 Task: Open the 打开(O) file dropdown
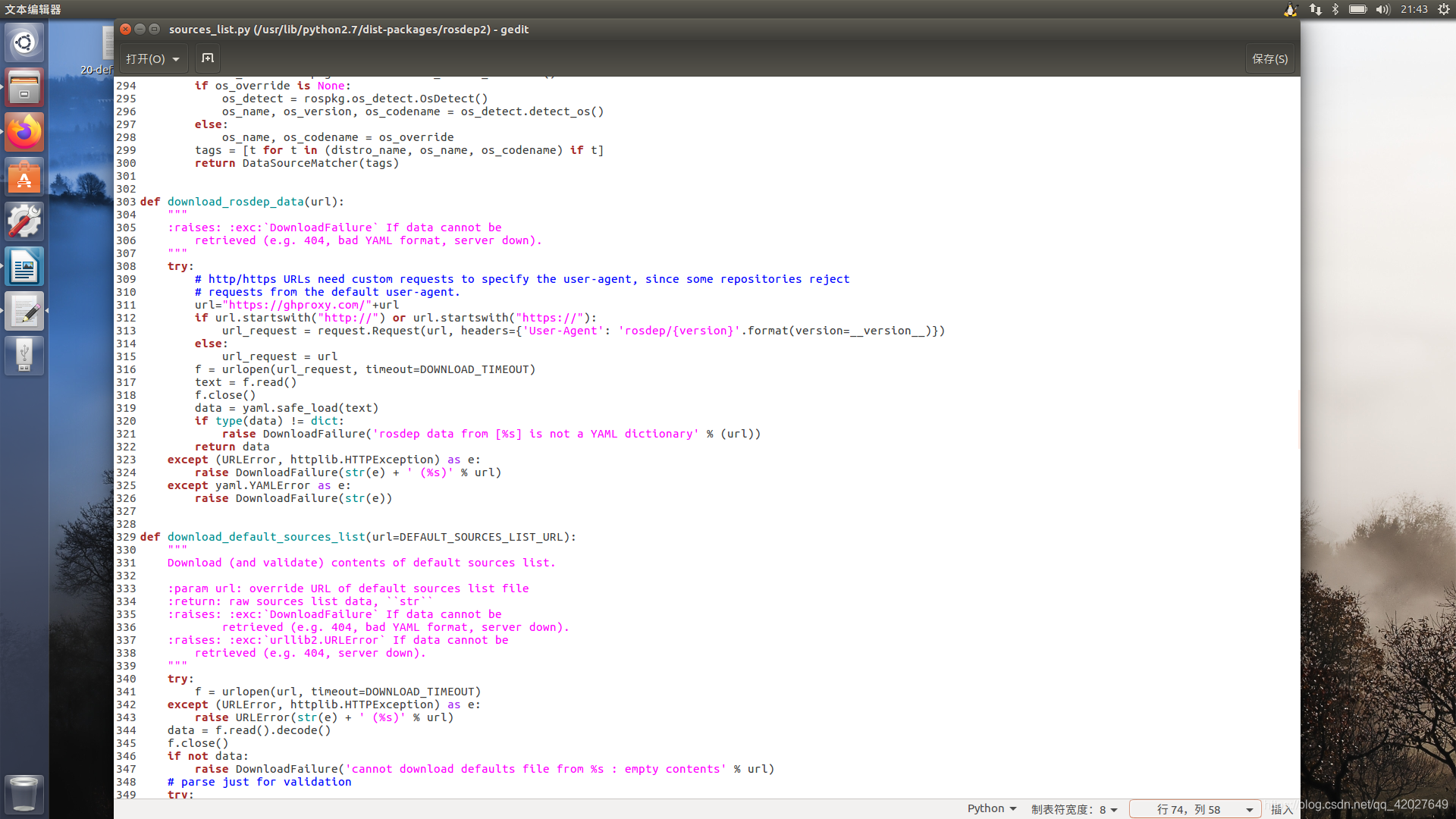tap(152, 58)
